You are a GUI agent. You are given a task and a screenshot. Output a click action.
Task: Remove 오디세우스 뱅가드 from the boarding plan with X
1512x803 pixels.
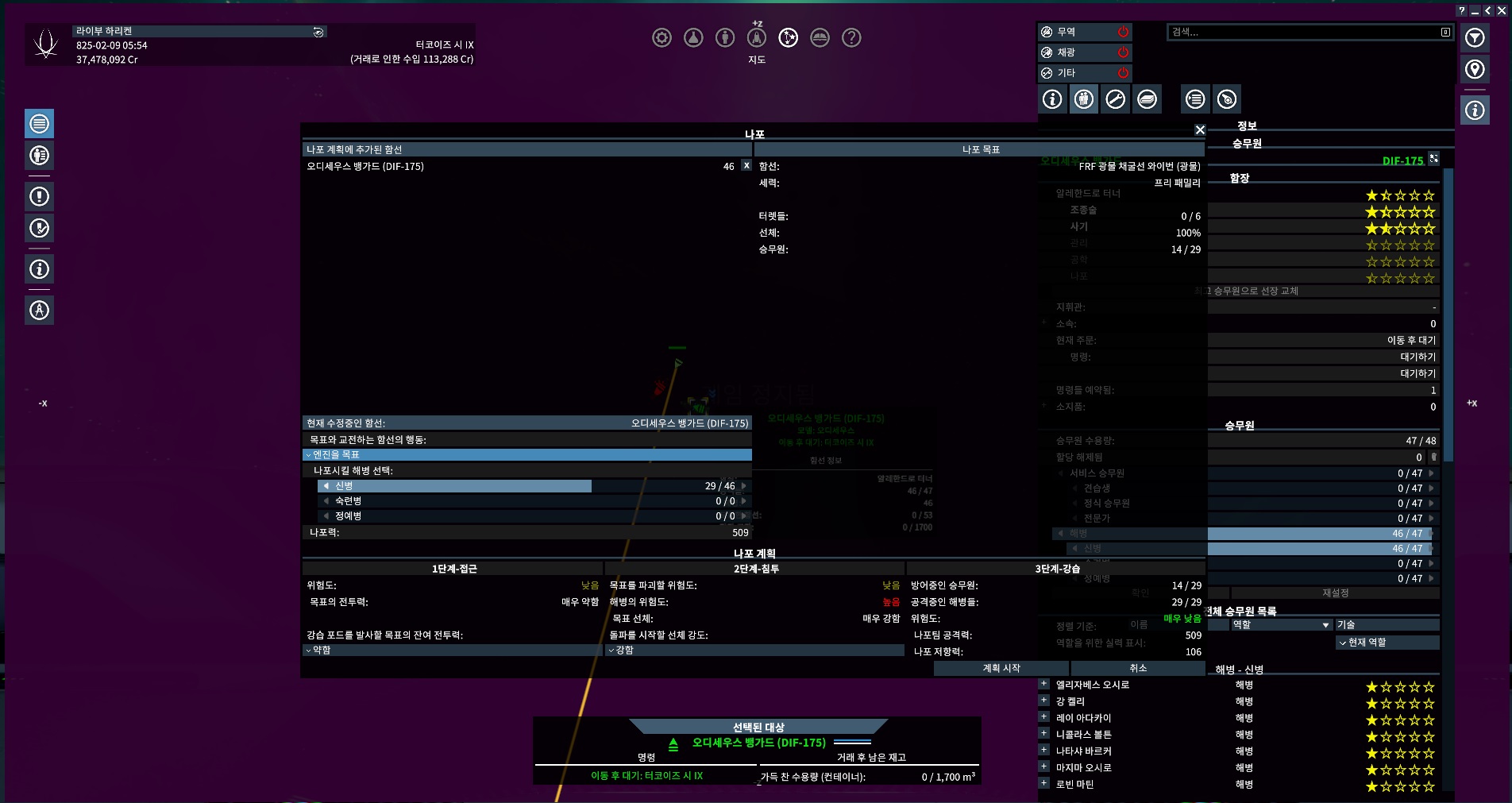pos(746,165)
